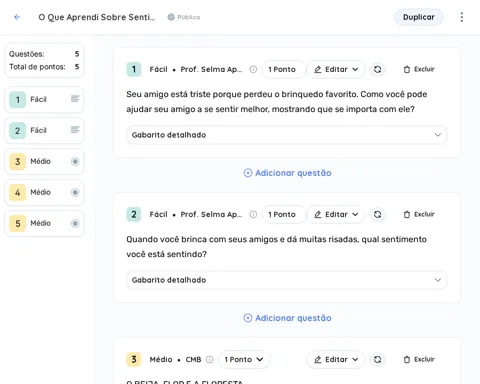Select sidebar question 3 Médio radio icon
Screen dimensions: 480x384
[75, 161]
